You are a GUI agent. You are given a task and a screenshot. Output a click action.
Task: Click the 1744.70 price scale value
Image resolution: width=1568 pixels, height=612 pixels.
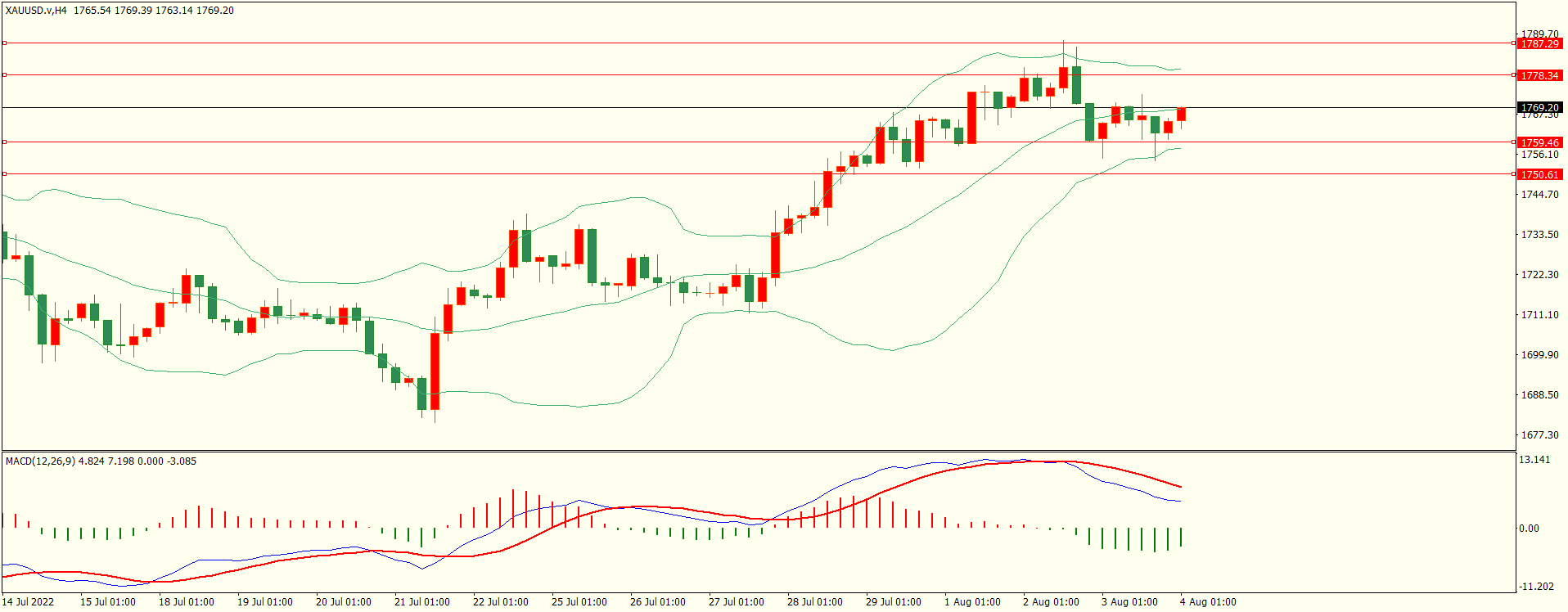[x=1539, y=195]
